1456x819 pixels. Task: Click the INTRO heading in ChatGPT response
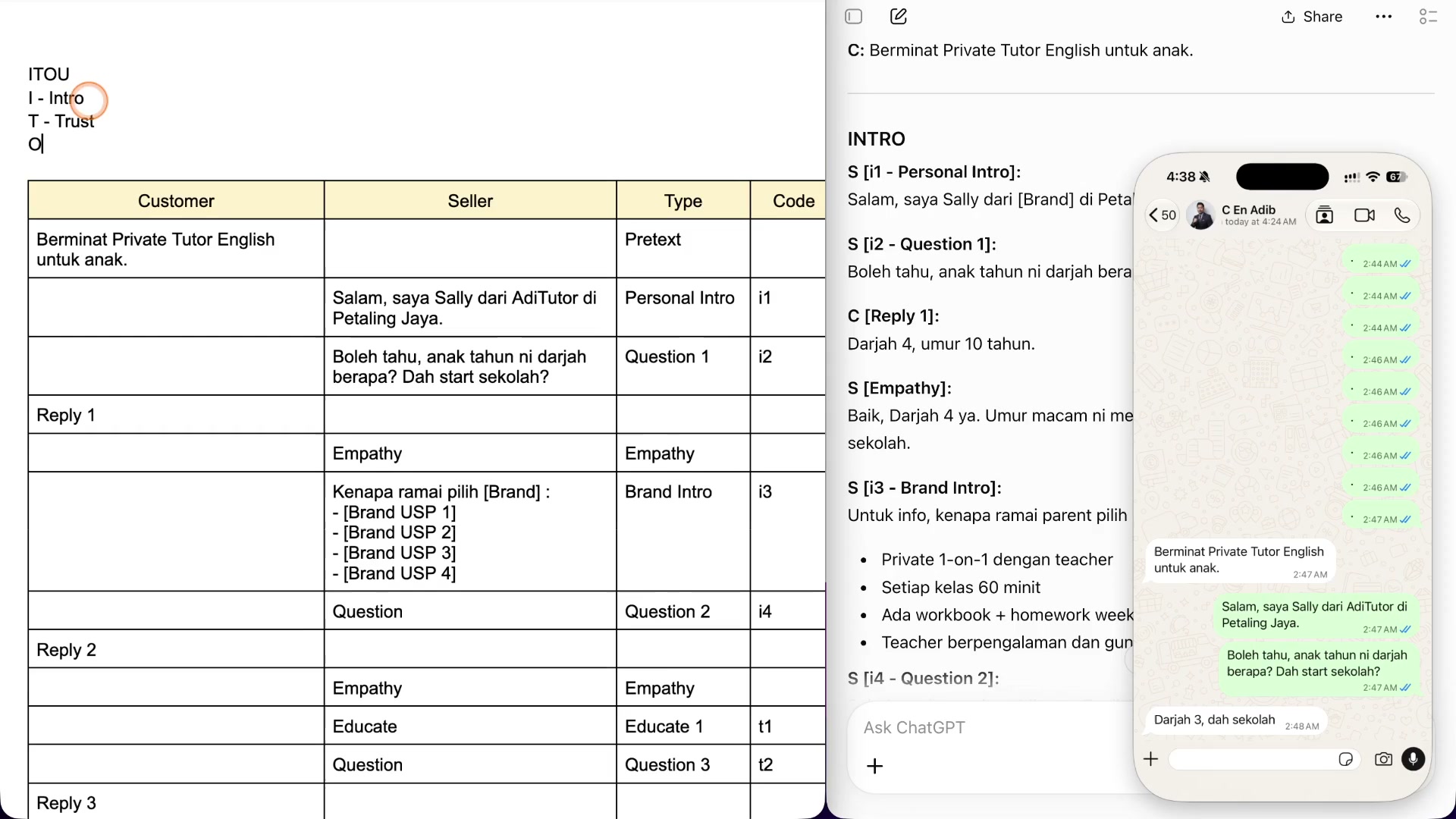(877, 139)
